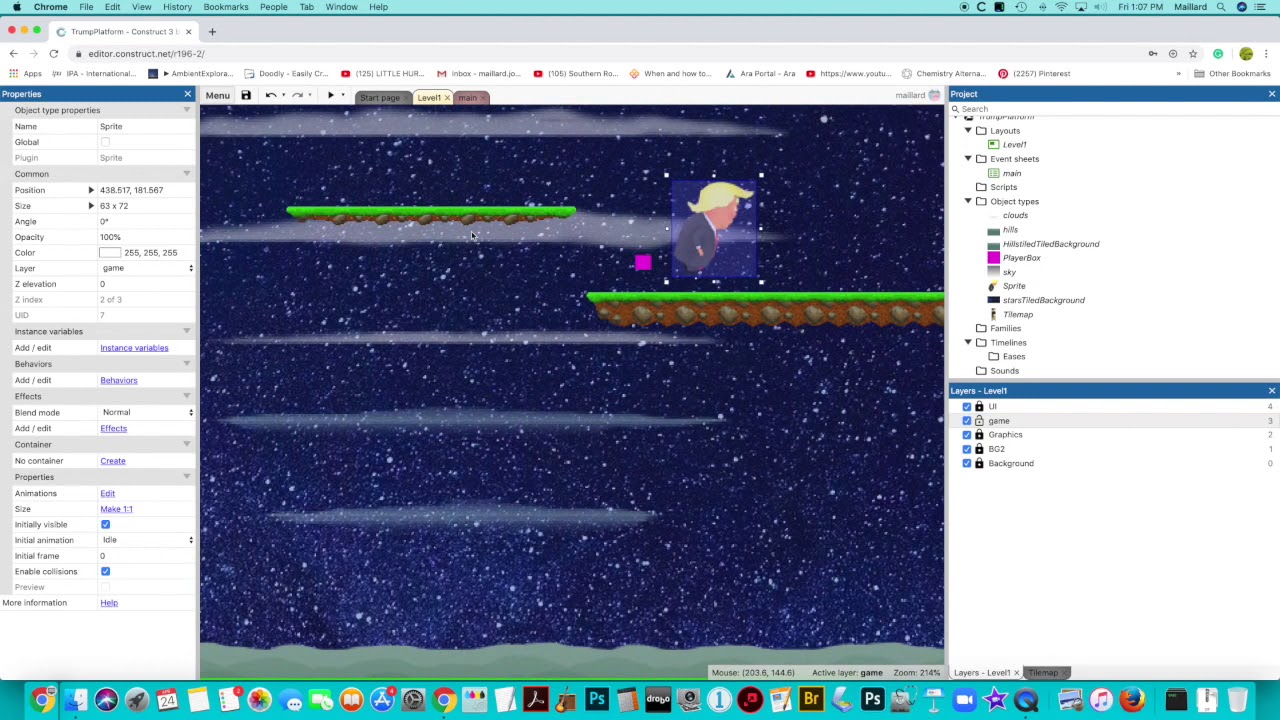Toggle the Initially visible checkbox
Viewport: 1280px width, 720px height.
(105, 524)
